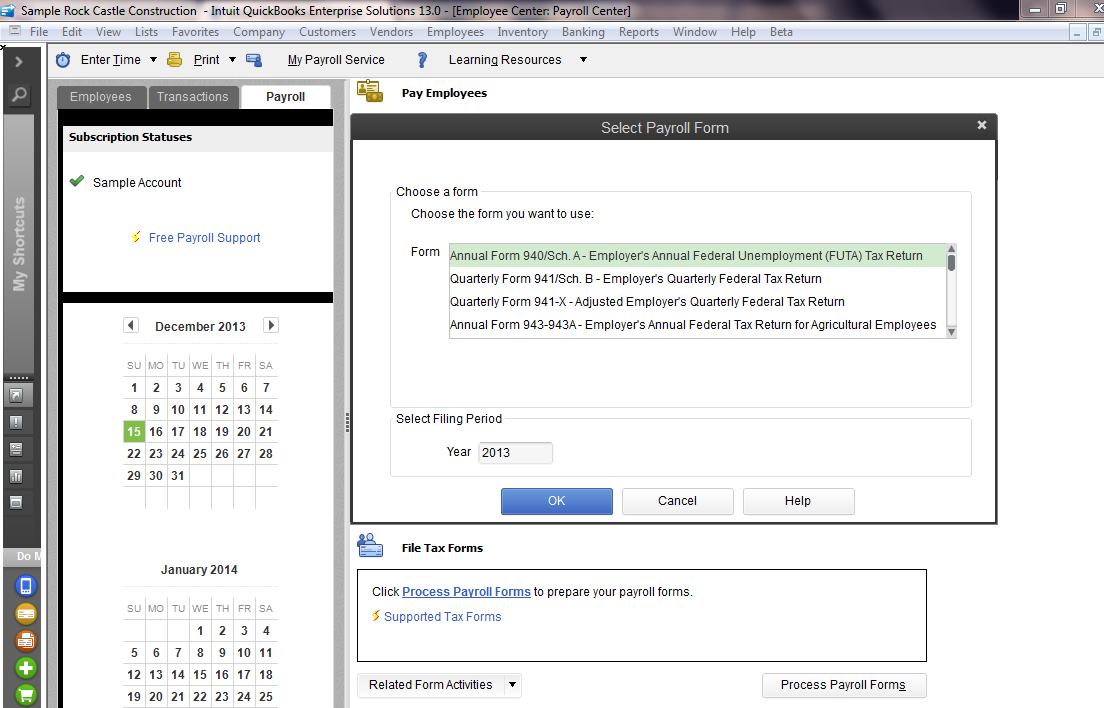Click OK in Select Payroll Form
The height and width of the screenshot is (708, 1104).
click(556, 501)
